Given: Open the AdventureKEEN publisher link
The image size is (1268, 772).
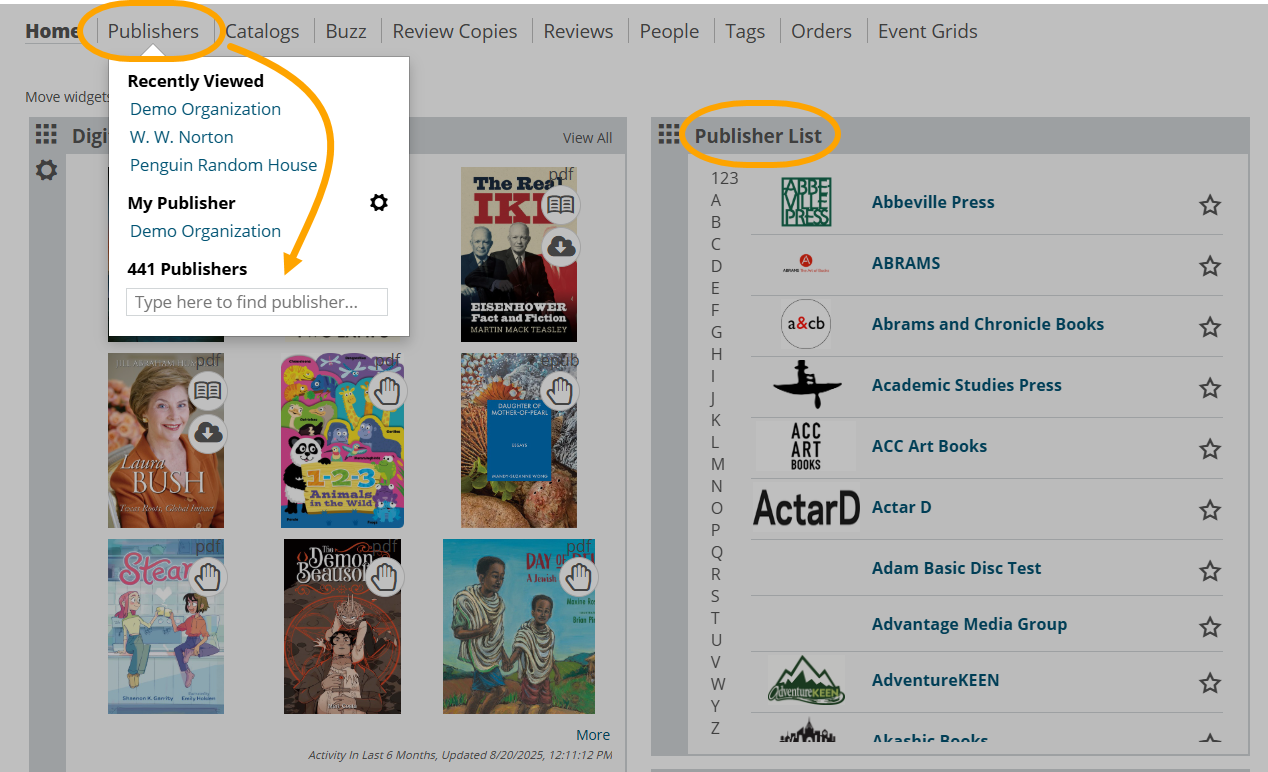Looking at the screenshot, I should click(x=936, y=680).
